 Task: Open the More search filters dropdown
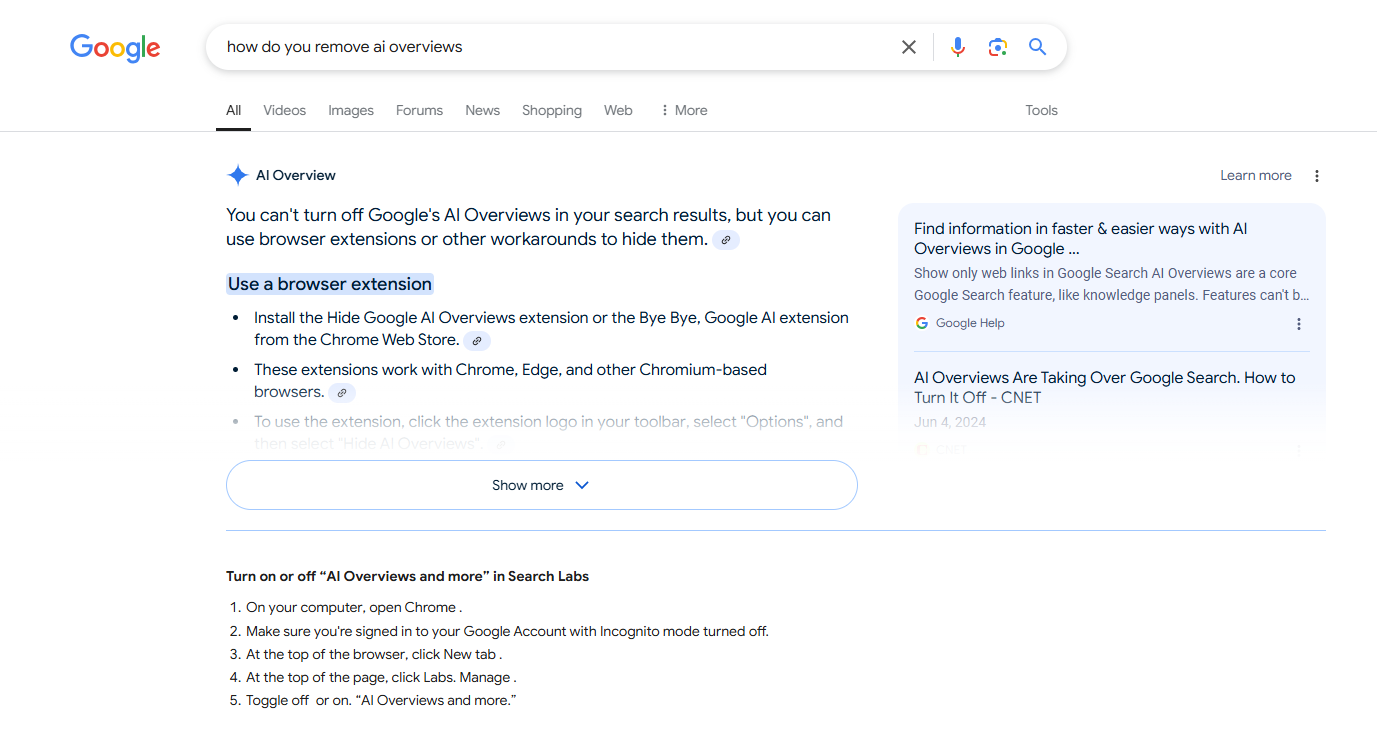(x=684, y=111)
